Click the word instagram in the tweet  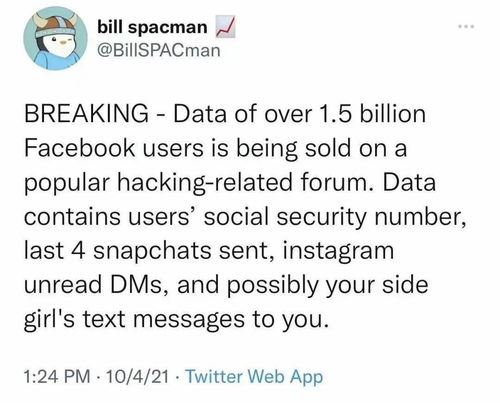(x=338, y=252)
